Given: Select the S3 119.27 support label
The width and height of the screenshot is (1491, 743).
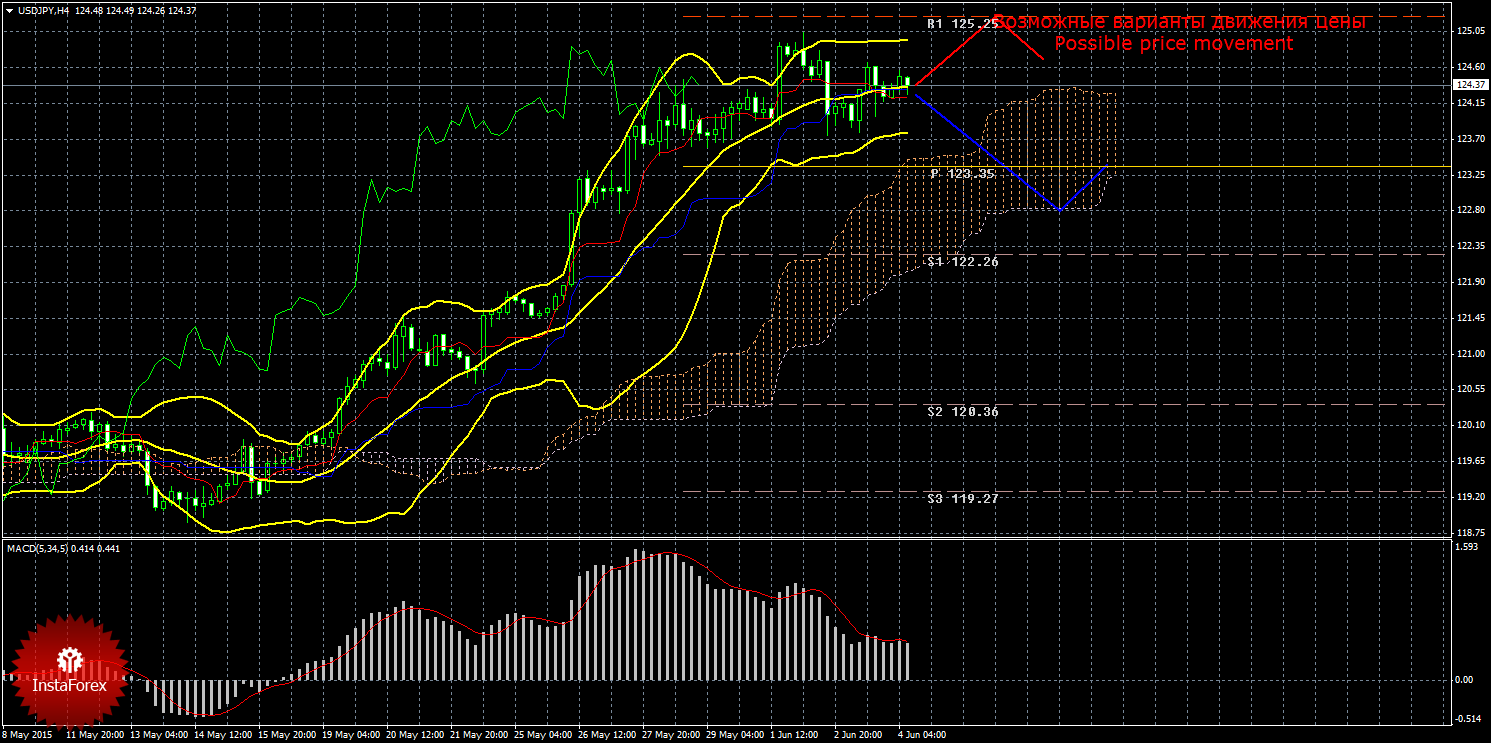Looking at the screenshot, I should coord(962,498).
